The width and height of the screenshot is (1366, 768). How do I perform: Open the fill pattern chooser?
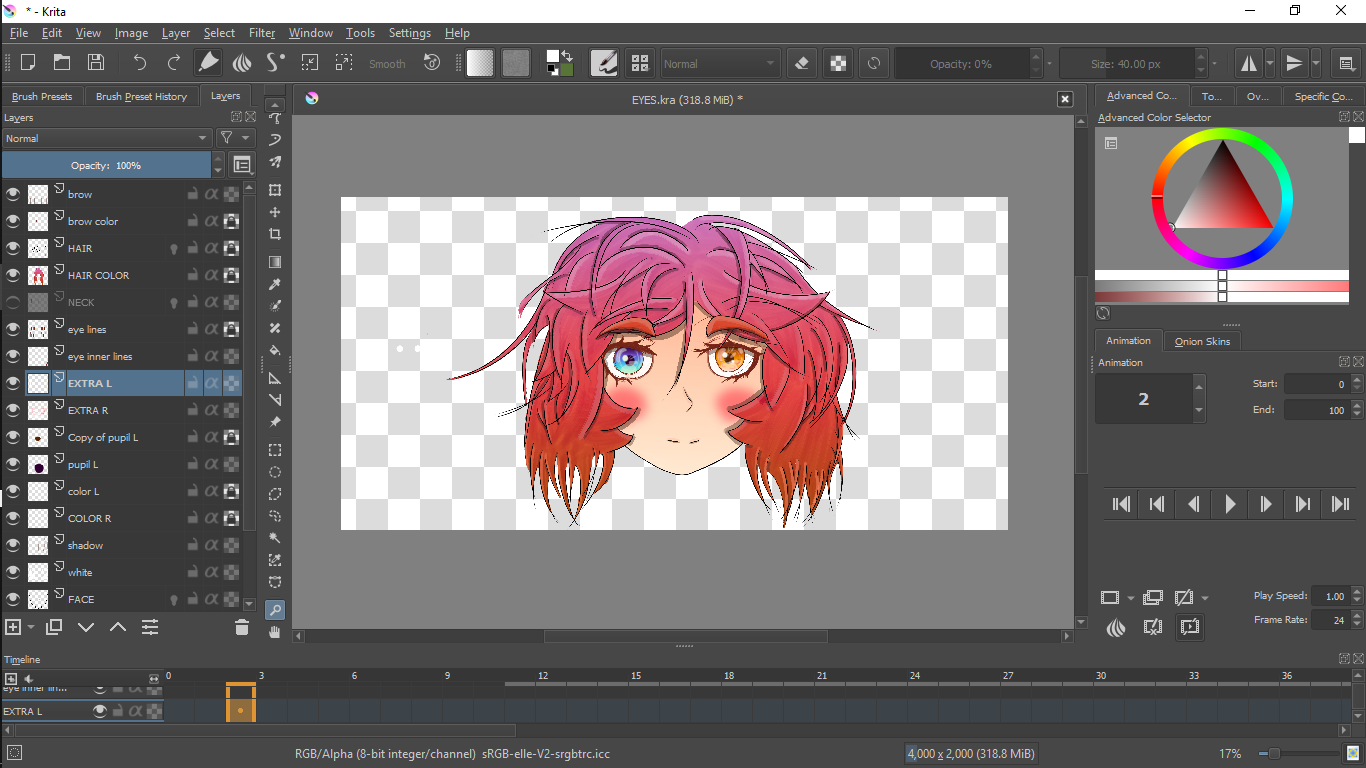coord(515,63)
